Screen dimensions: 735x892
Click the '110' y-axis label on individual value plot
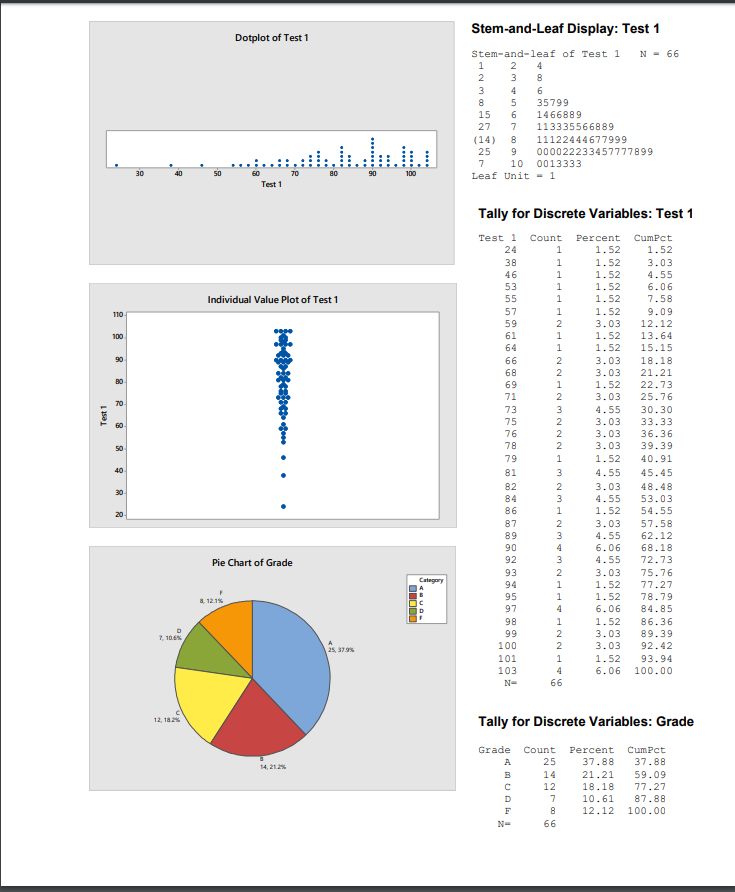tap(118, 315)
